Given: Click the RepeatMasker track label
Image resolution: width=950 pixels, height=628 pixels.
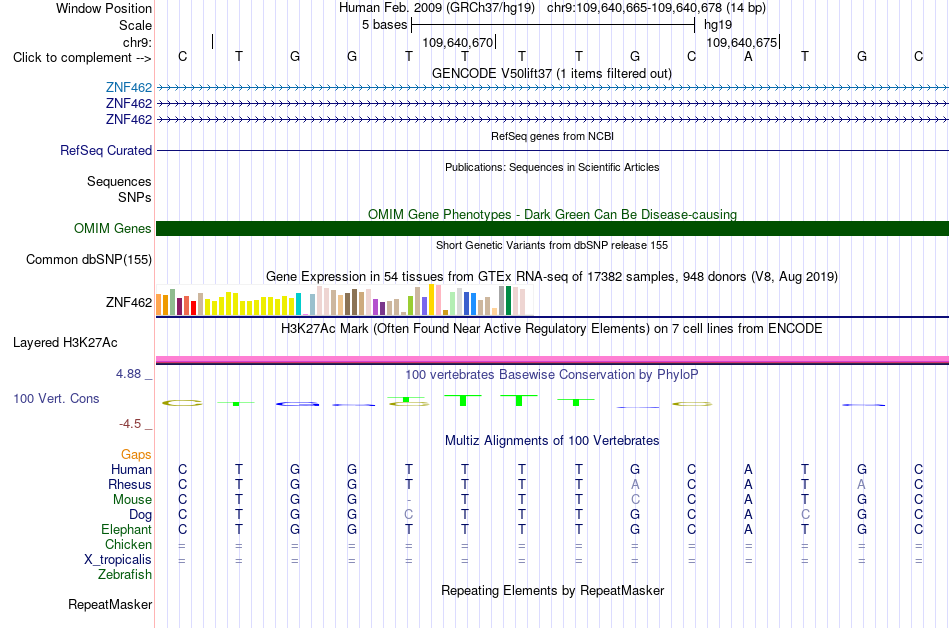Looking at the screenshot, I should tap(110, 605).
